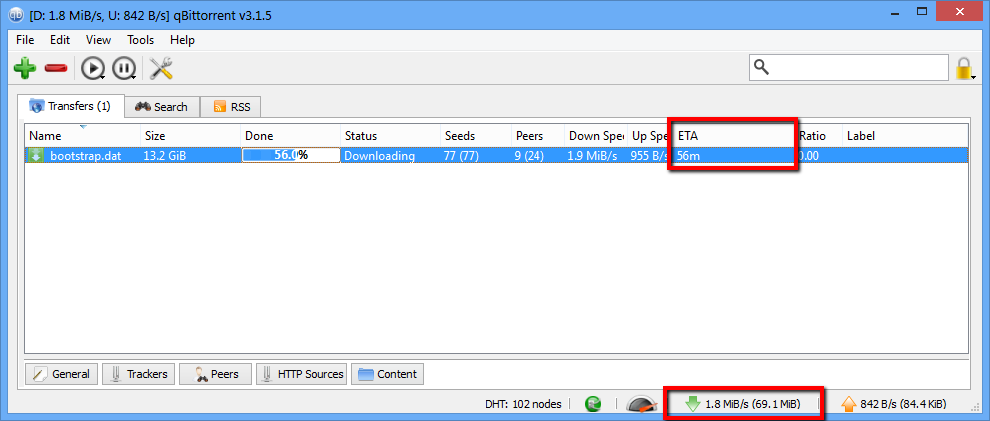
Task: Click the bootstrap.dat download arrow icon
Action: pyautogui.click(x=36, y=156)
